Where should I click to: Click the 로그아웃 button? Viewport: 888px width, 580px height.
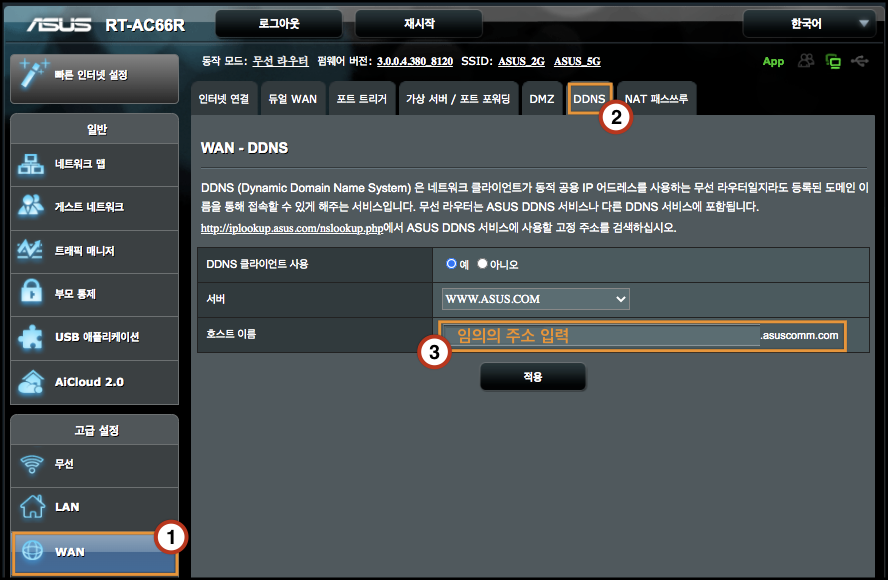pos(279,24)
